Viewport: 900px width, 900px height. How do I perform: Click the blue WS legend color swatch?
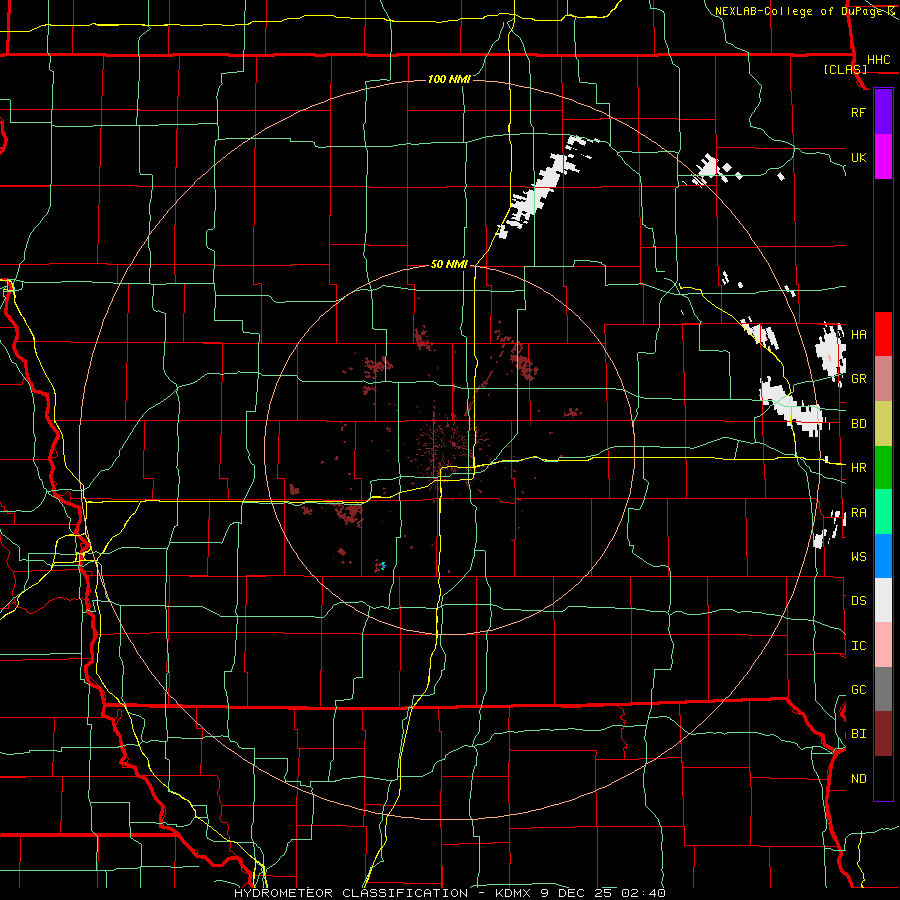883,556
